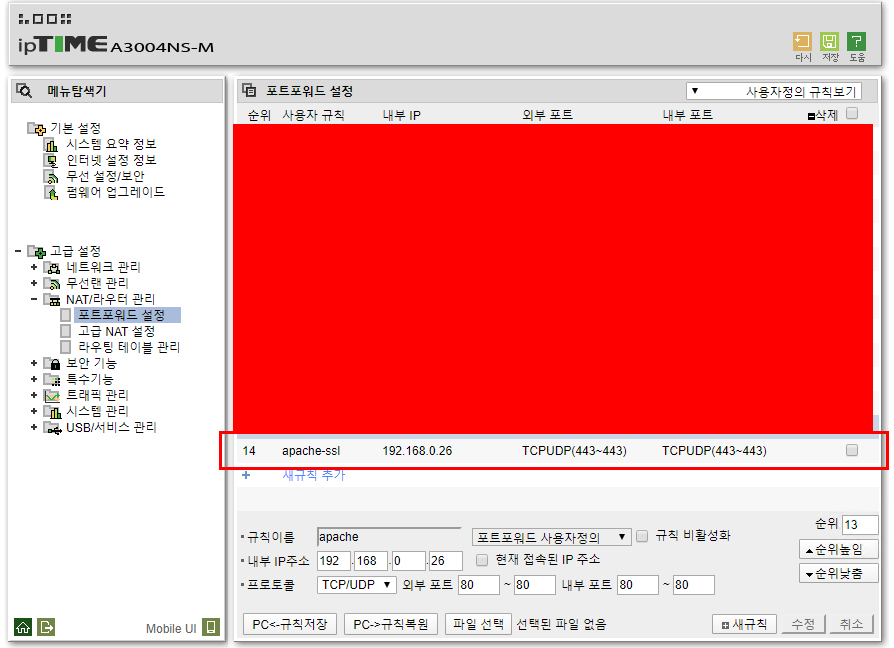Select 포트포워드 설정 menu item
This screenshot has height=648, width=894.
(x=121, y=315)
